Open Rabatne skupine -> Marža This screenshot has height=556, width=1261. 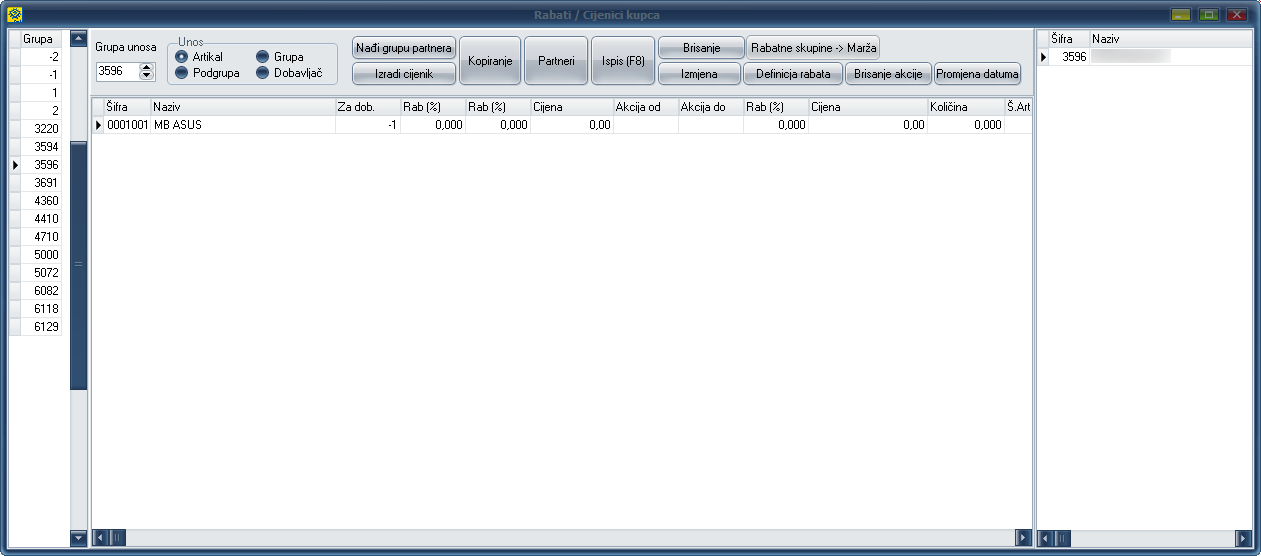[x=813, y=48]
